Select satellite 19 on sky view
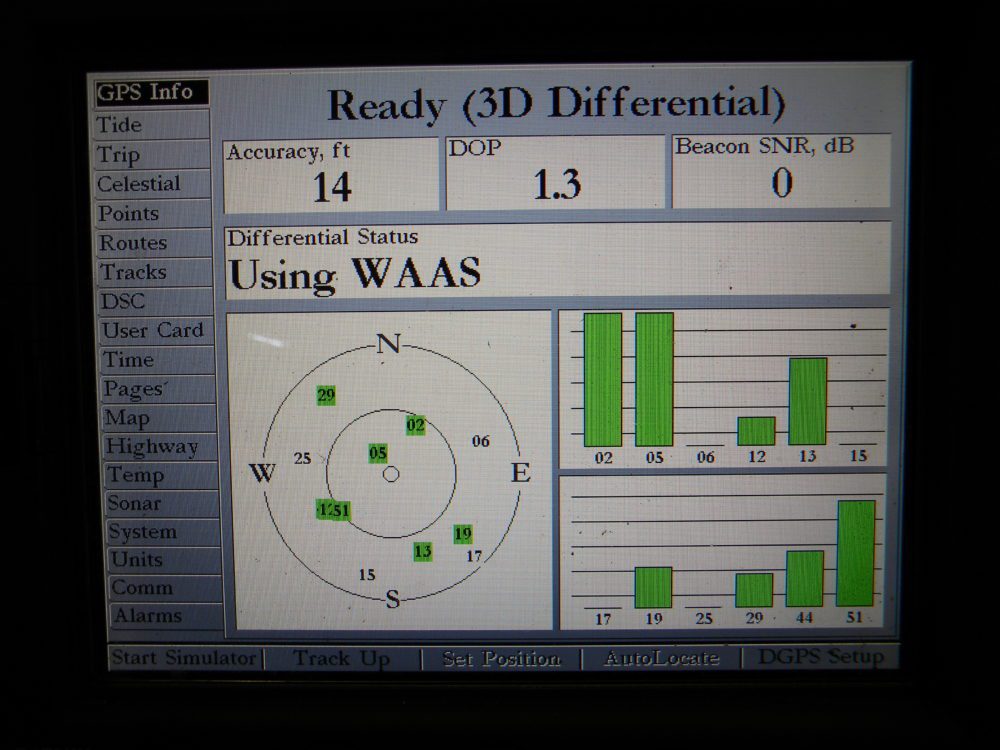1000x750 pixels. pyautogui.click(x=462, y=534)
